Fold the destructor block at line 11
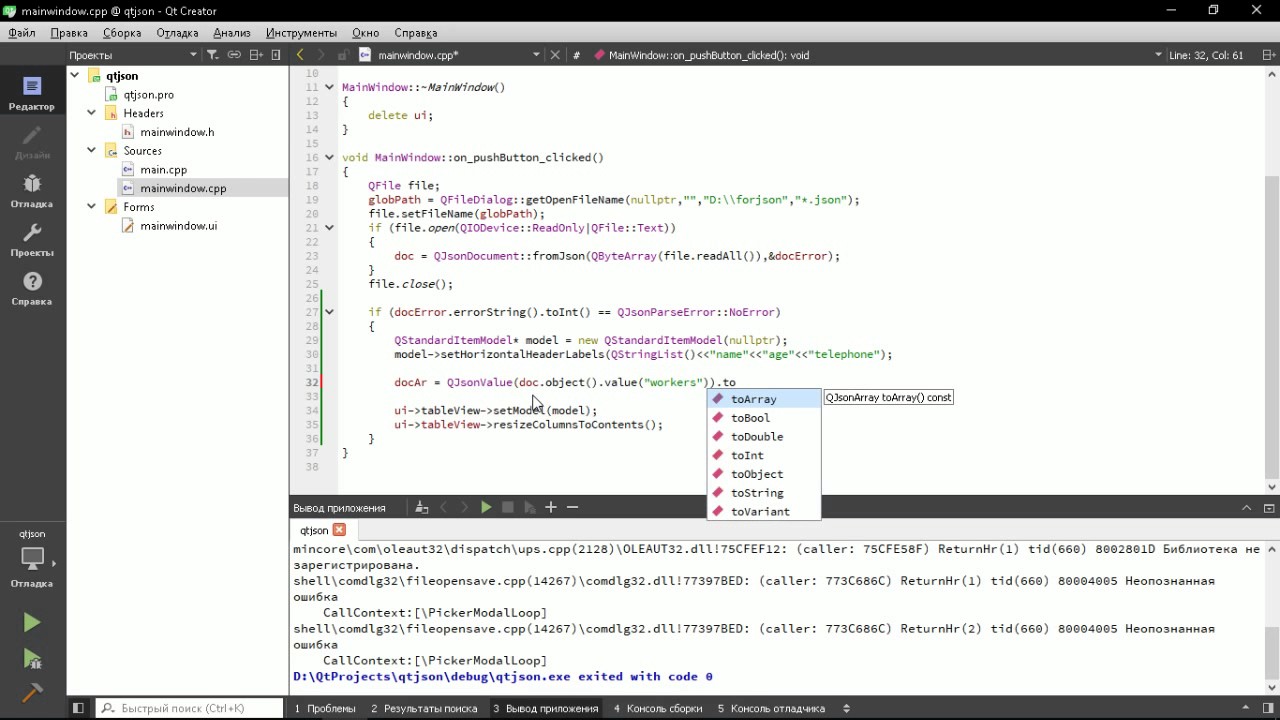1280x720 pixels. pyautogui.click(x=328, y=88)
